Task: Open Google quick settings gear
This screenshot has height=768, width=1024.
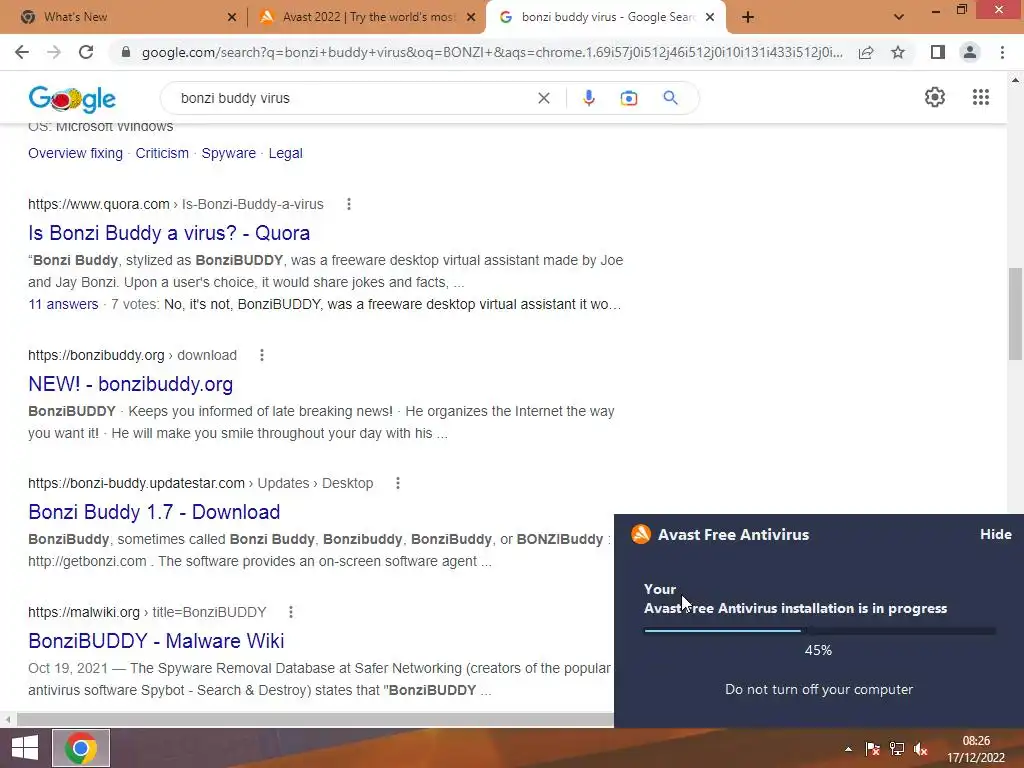Action: tap(935, 97)
